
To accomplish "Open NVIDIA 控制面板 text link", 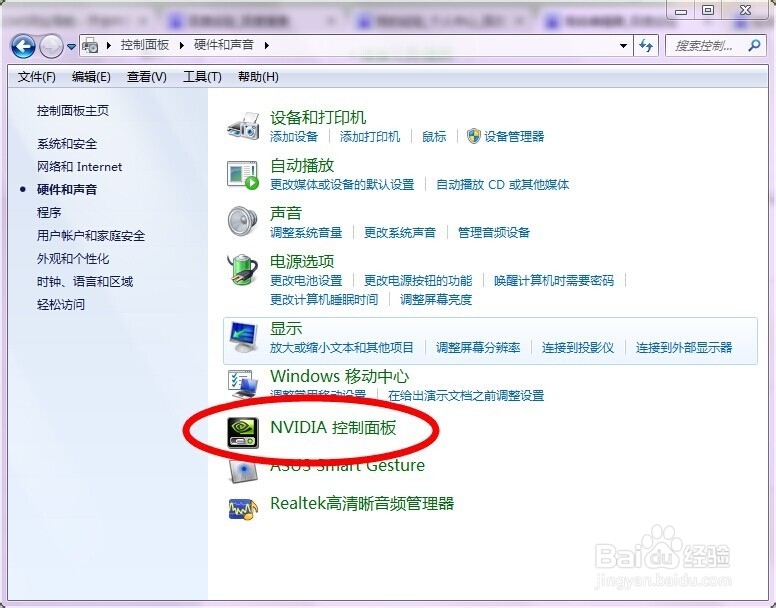I will (333, 427).
